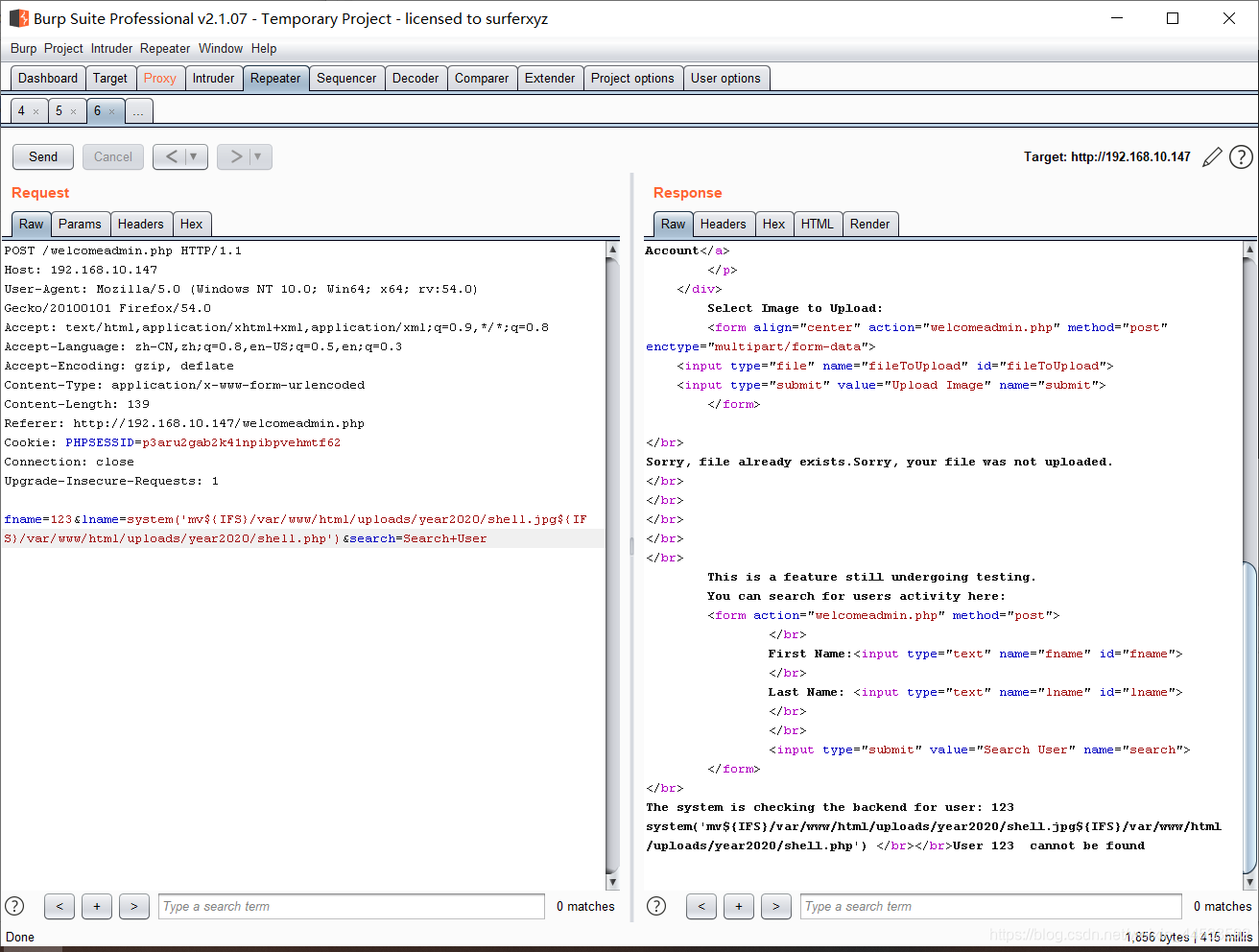Open the Repeater help question mark icon
This screenshot has height=952, width=1259.
[x=1241, y=156]
